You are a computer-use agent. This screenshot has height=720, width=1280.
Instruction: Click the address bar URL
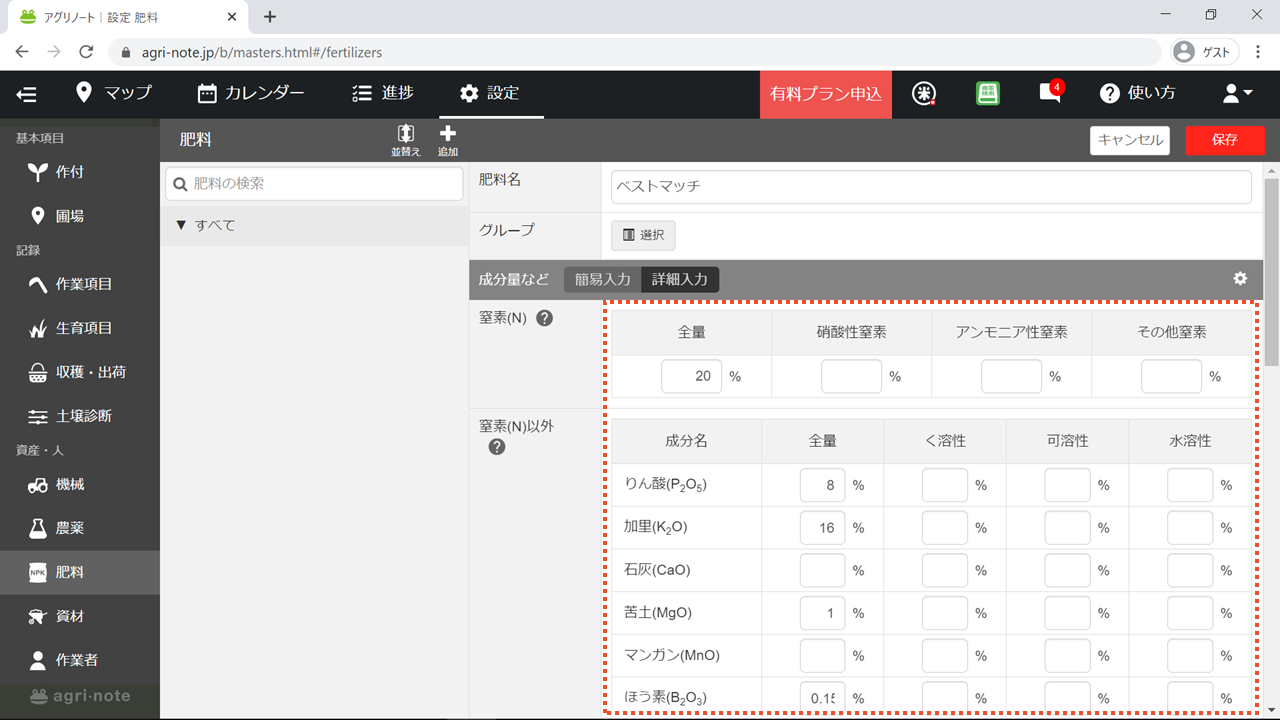click(x=262, y=52)
